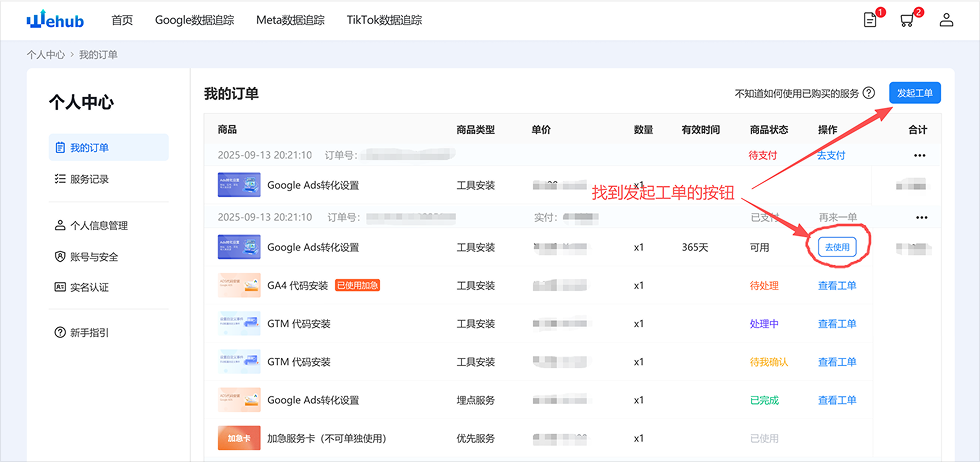Click the help question mark icon
Screen dimensions: 980x463
pos(869,93)
